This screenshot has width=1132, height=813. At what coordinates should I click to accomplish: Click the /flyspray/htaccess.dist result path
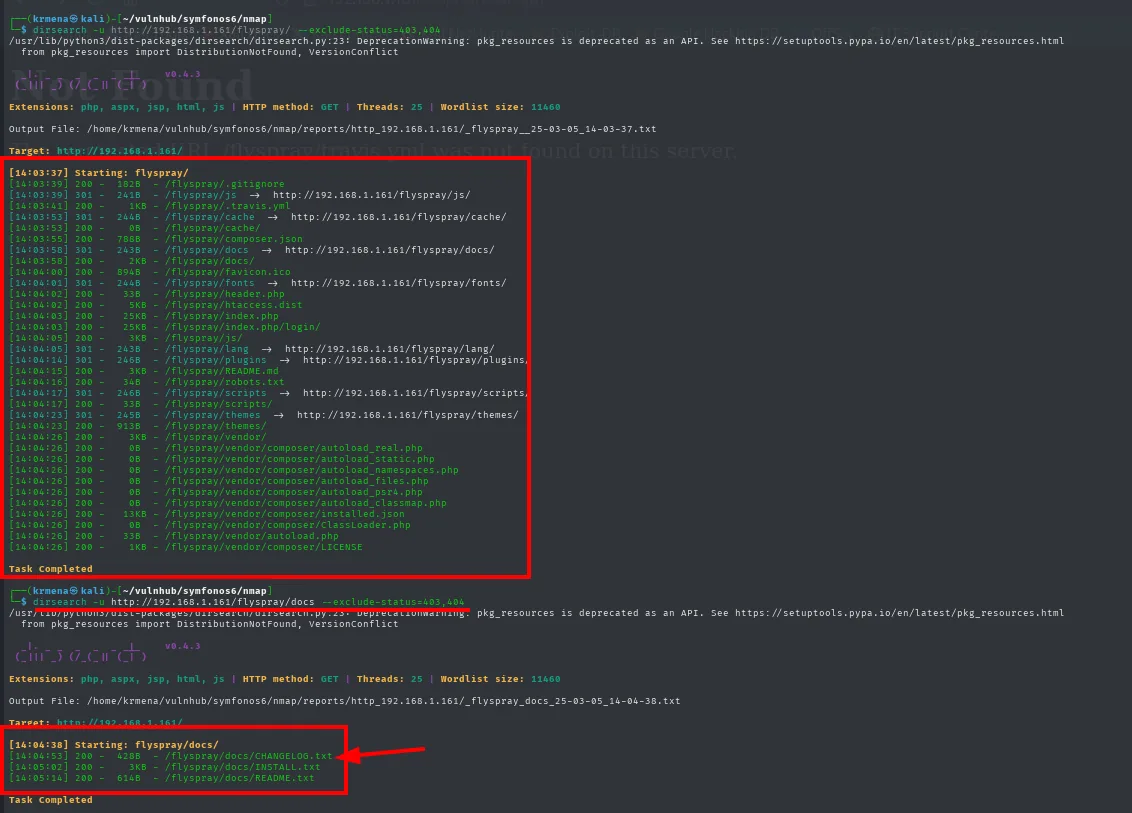[x=233, y=305]
